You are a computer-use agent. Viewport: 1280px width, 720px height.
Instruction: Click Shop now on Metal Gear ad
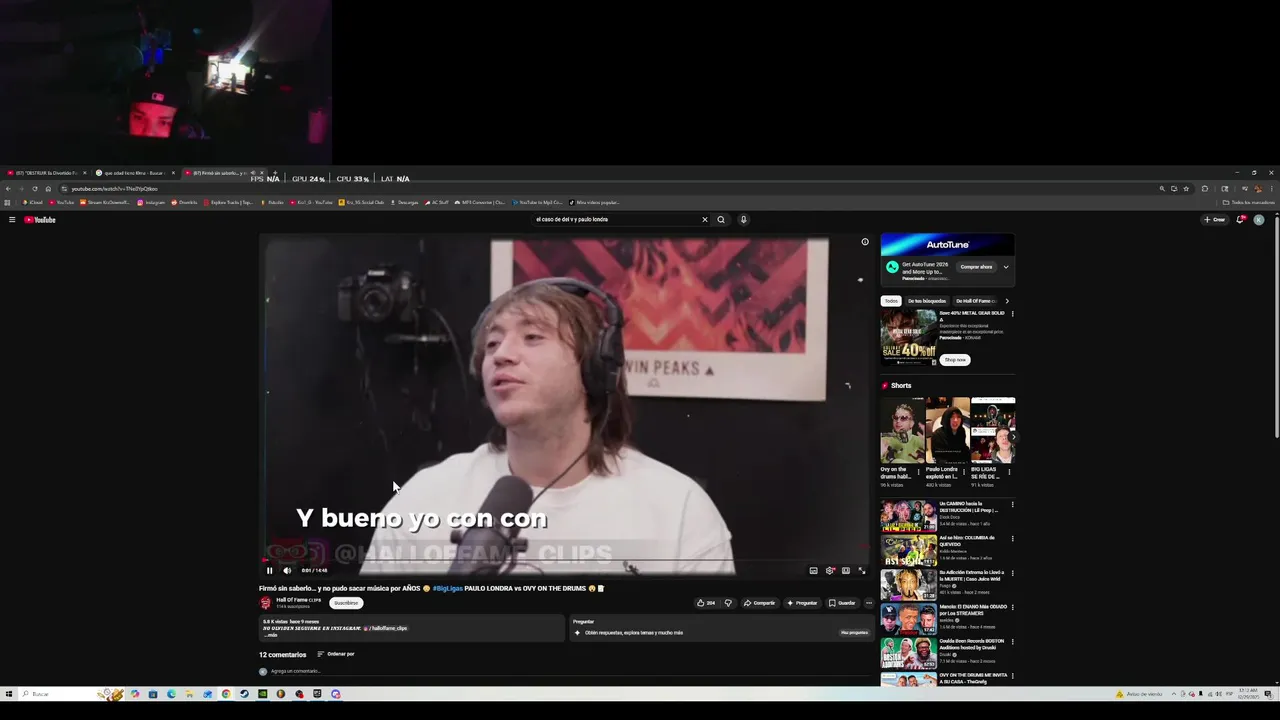pyautogui.click(x=955, y=360)
